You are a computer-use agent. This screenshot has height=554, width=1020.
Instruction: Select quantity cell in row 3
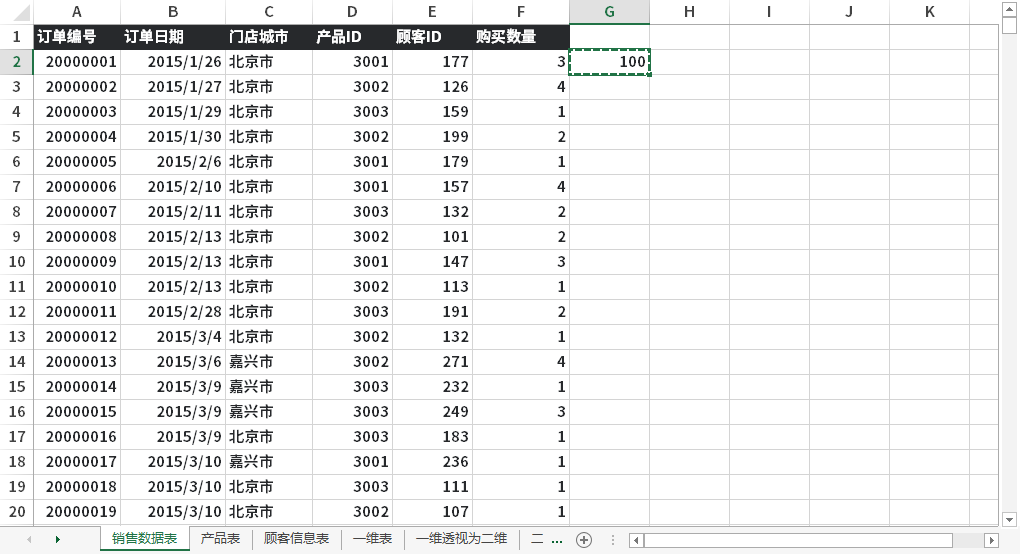coord(520,86)
